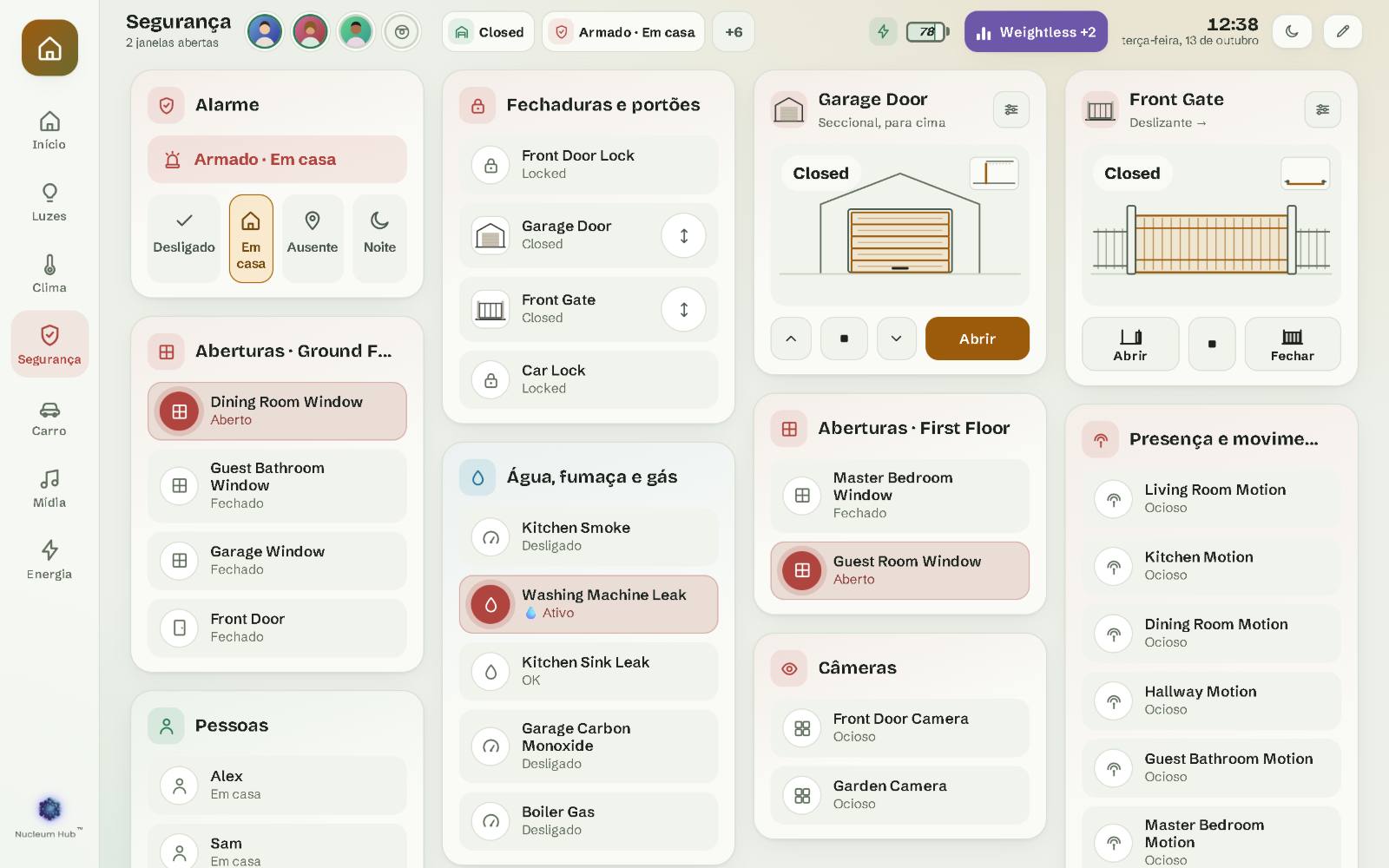1389x868 pixels.
Task: Toggle the Front Door Lock
Action: (589, 164)
